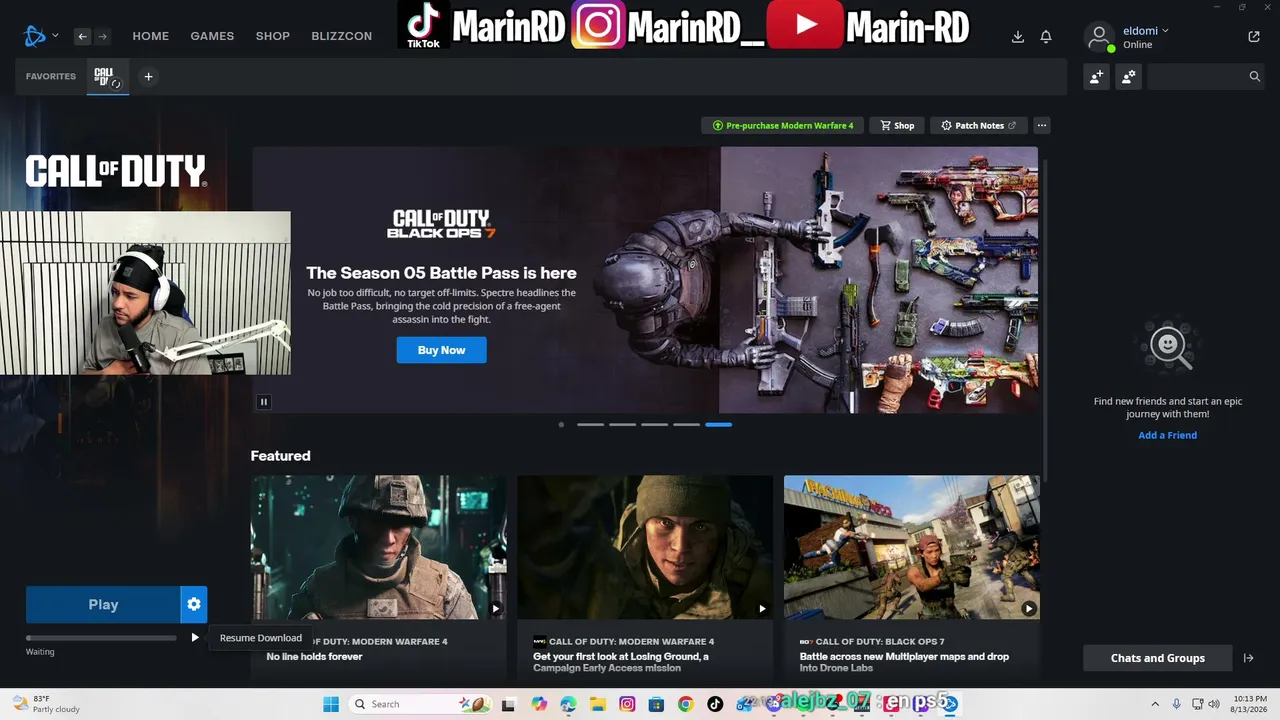Click the add friend icon button
This screenshot has width=1280, height=720.
[1097, 77]
